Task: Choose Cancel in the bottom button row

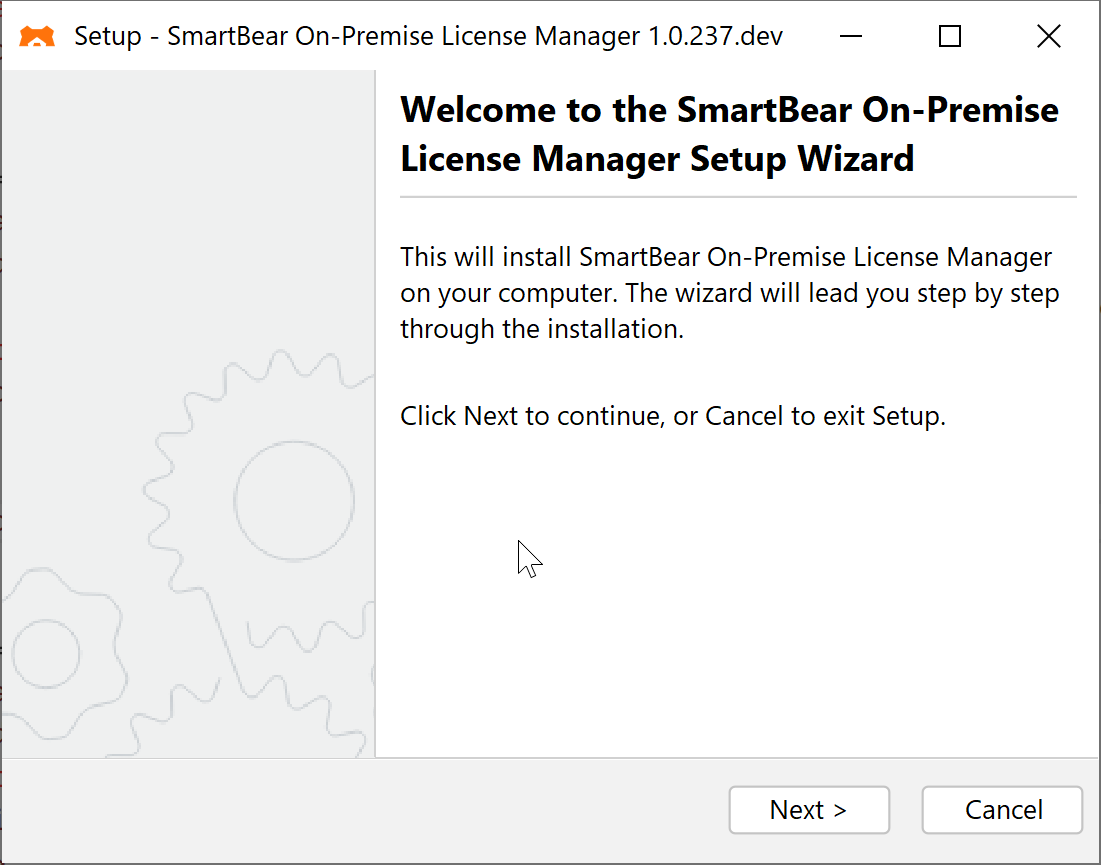Action: (x=1001, y=810)
